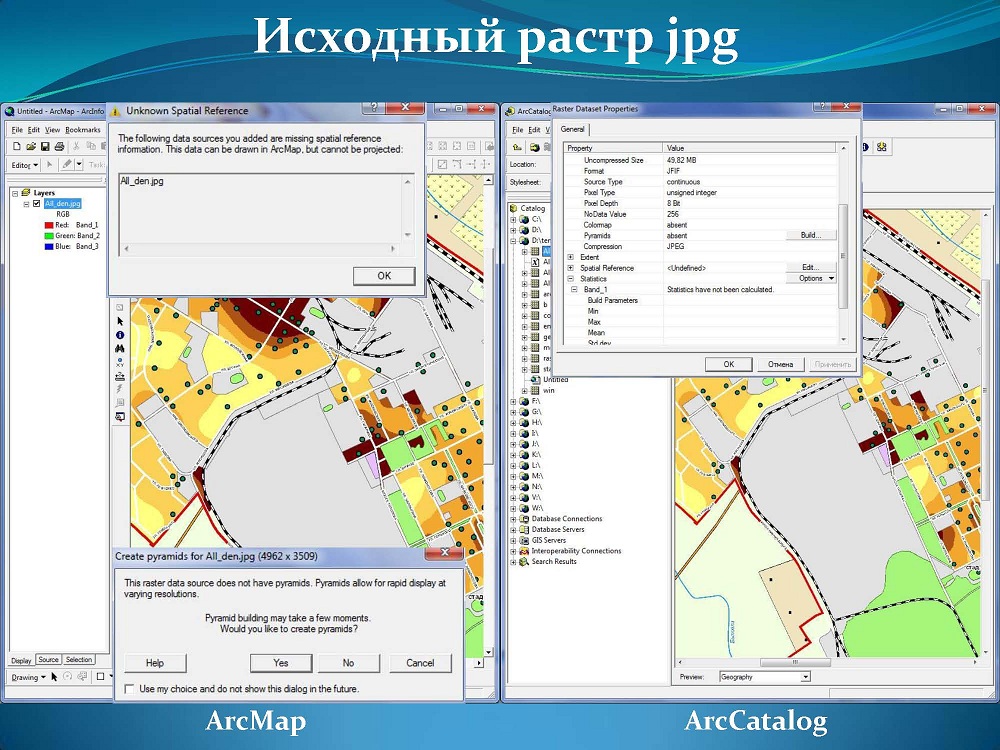Click No in Create pyramids dialog

(348, 663)
